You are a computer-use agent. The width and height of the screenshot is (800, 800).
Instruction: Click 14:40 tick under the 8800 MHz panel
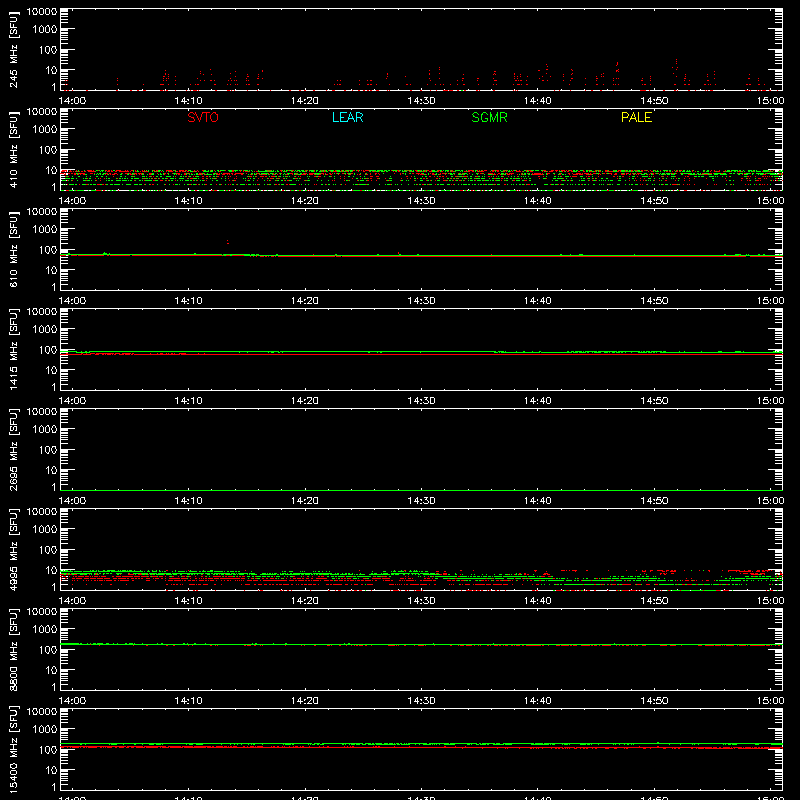[538, 701]
